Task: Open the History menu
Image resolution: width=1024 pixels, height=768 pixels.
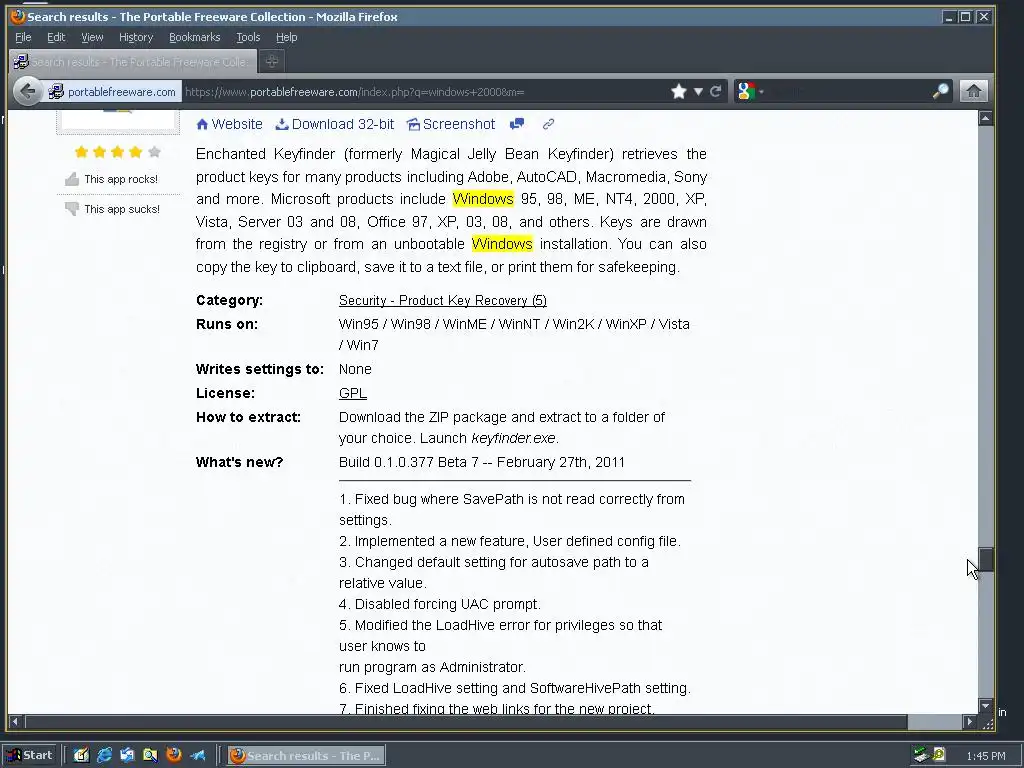Action: coord(136,37)
